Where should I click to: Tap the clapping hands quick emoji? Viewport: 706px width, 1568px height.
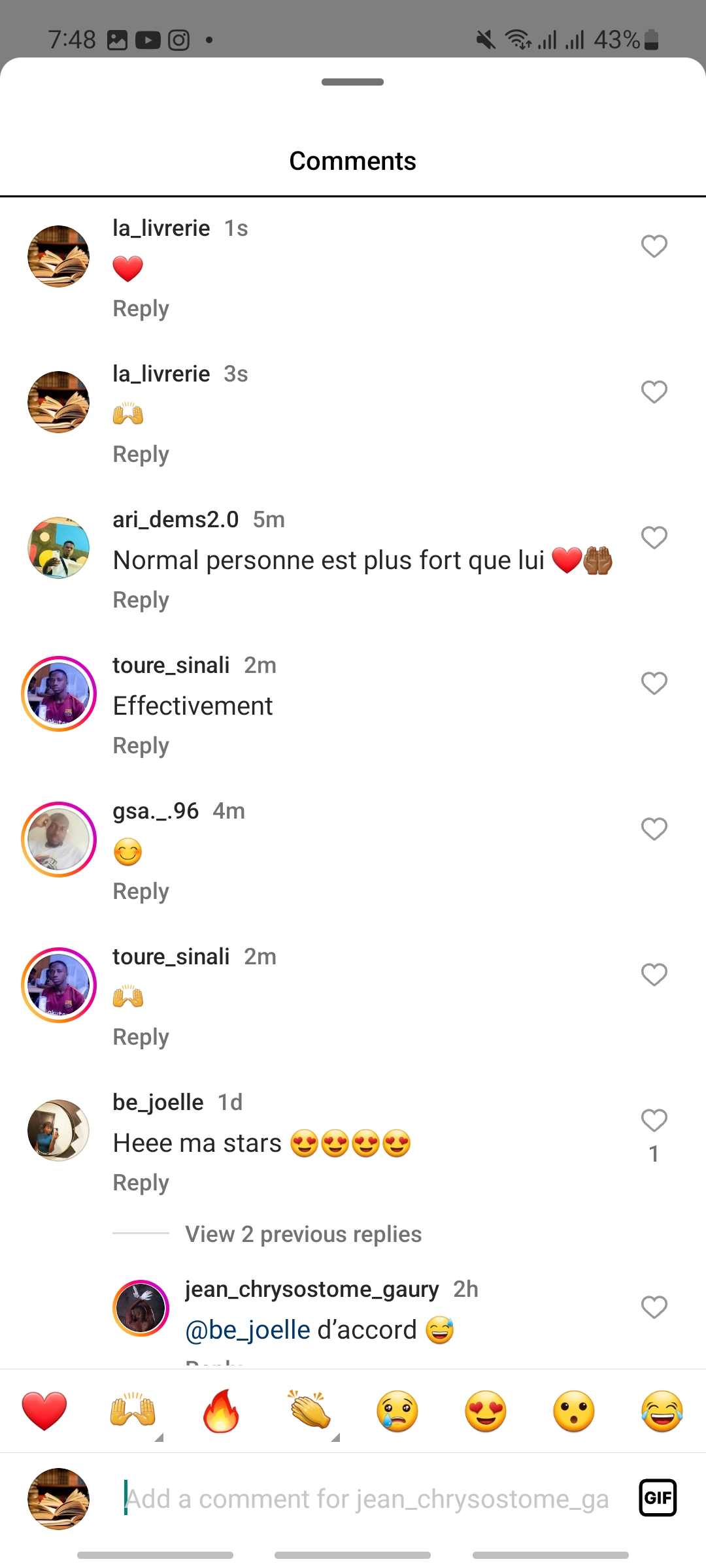(x=309, y=1410)
